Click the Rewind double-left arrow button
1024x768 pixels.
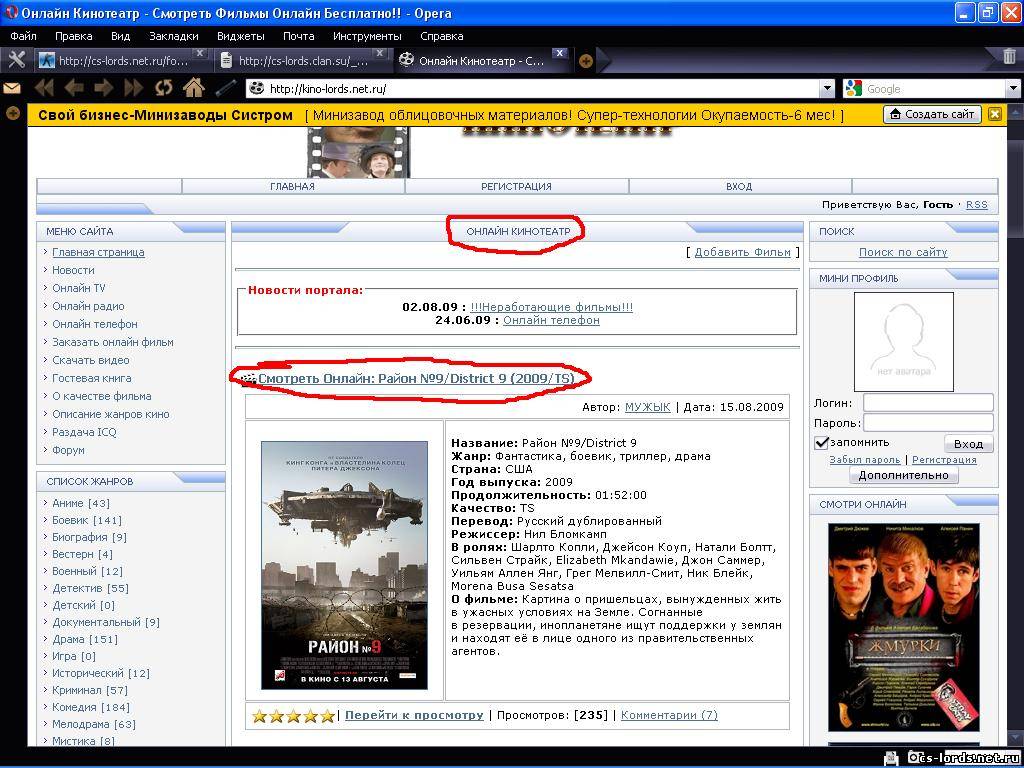click(44, 88)
